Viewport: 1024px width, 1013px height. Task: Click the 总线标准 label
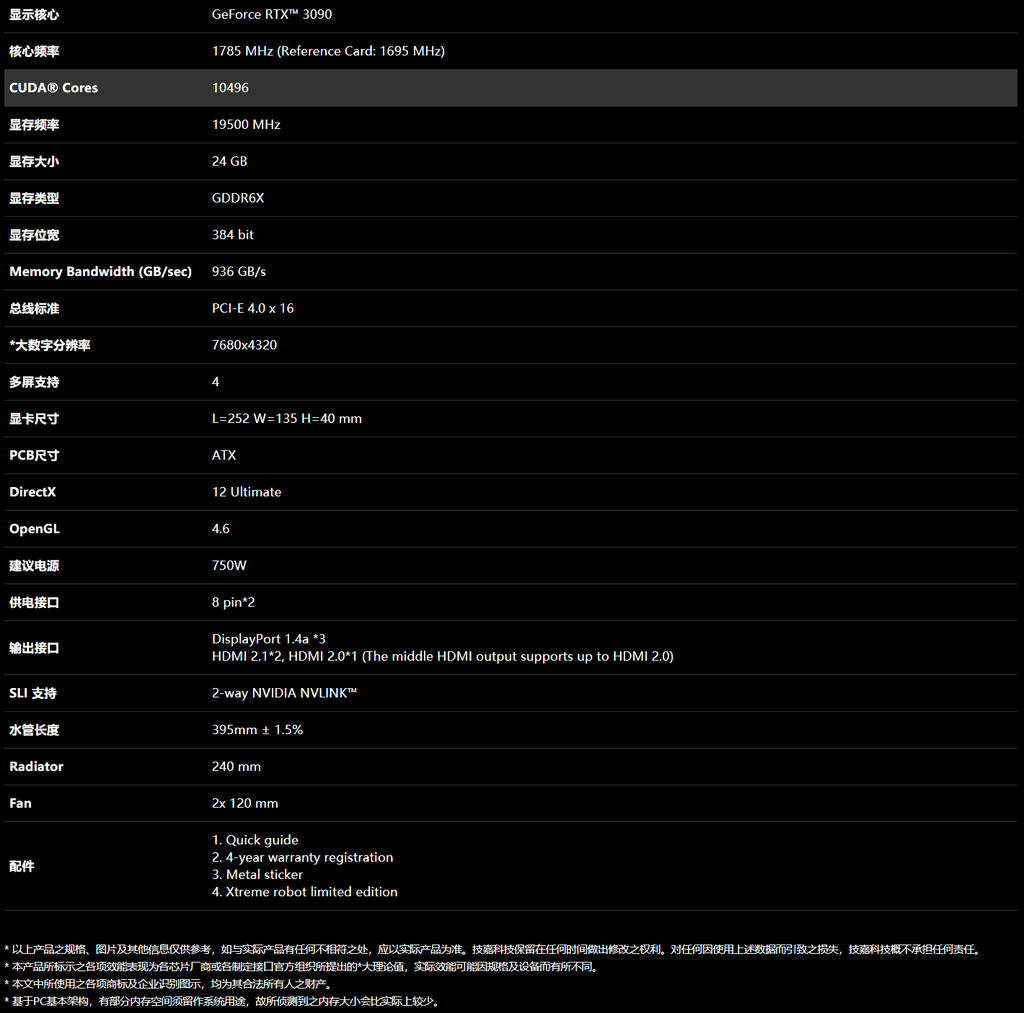point(34,308)
